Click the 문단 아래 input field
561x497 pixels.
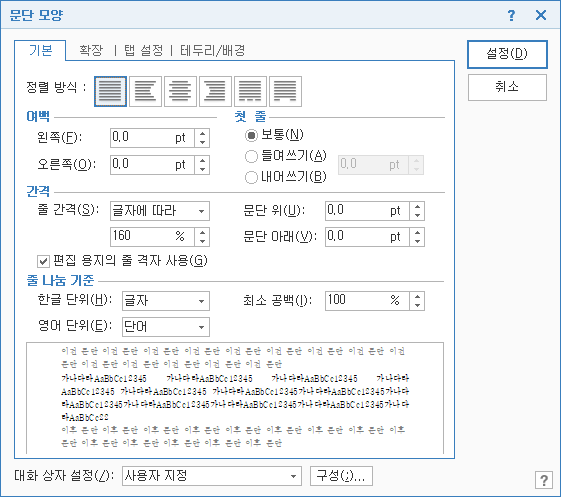pos(367,237)
